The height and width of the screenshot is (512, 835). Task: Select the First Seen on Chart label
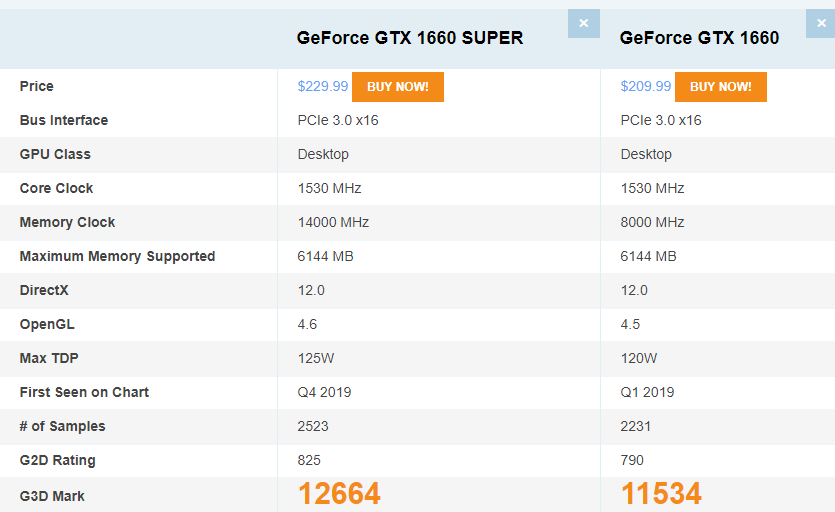[84, 393]
